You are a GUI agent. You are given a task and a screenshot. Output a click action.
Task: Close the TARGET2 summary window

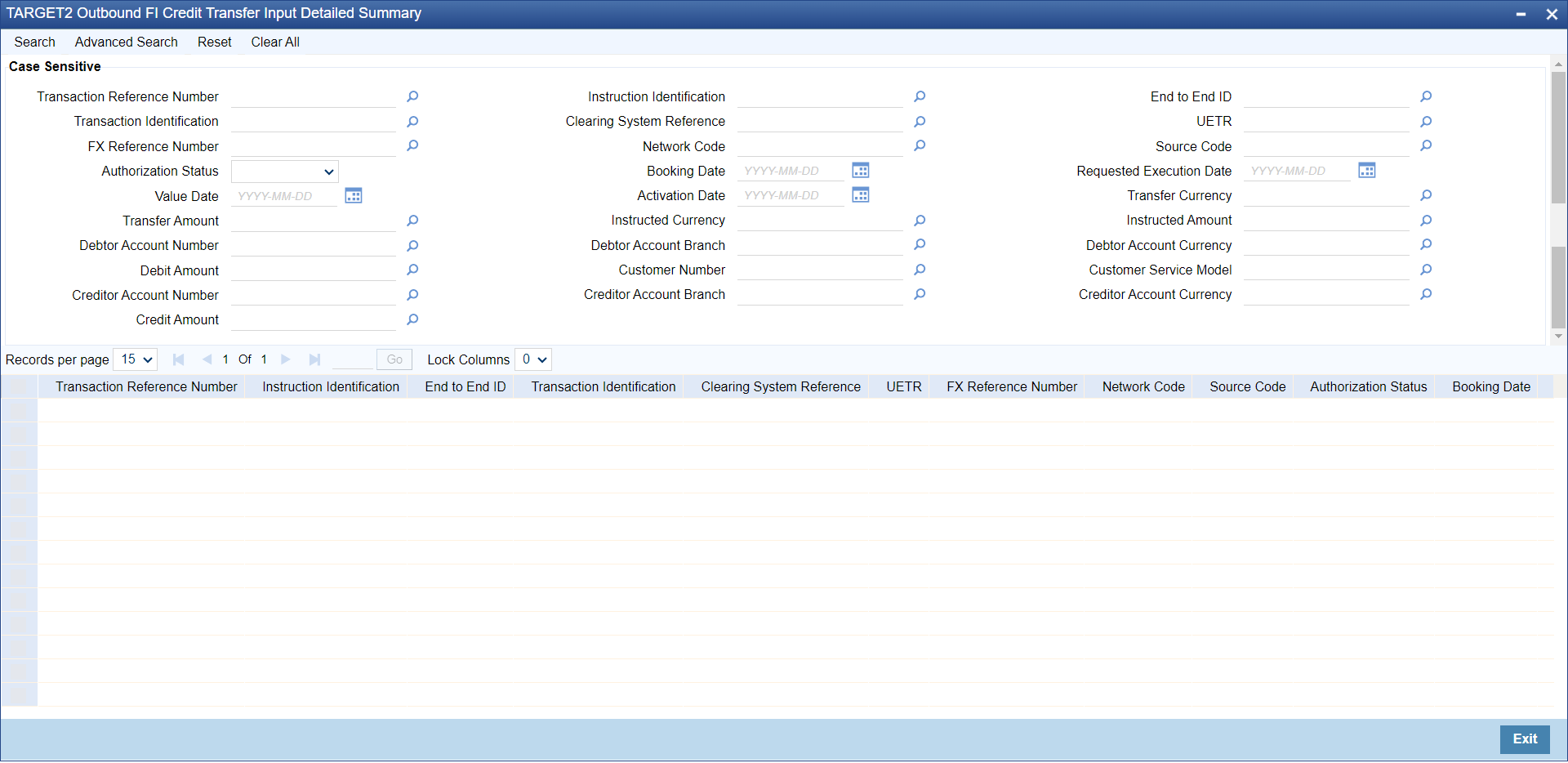click(1552, 14)
